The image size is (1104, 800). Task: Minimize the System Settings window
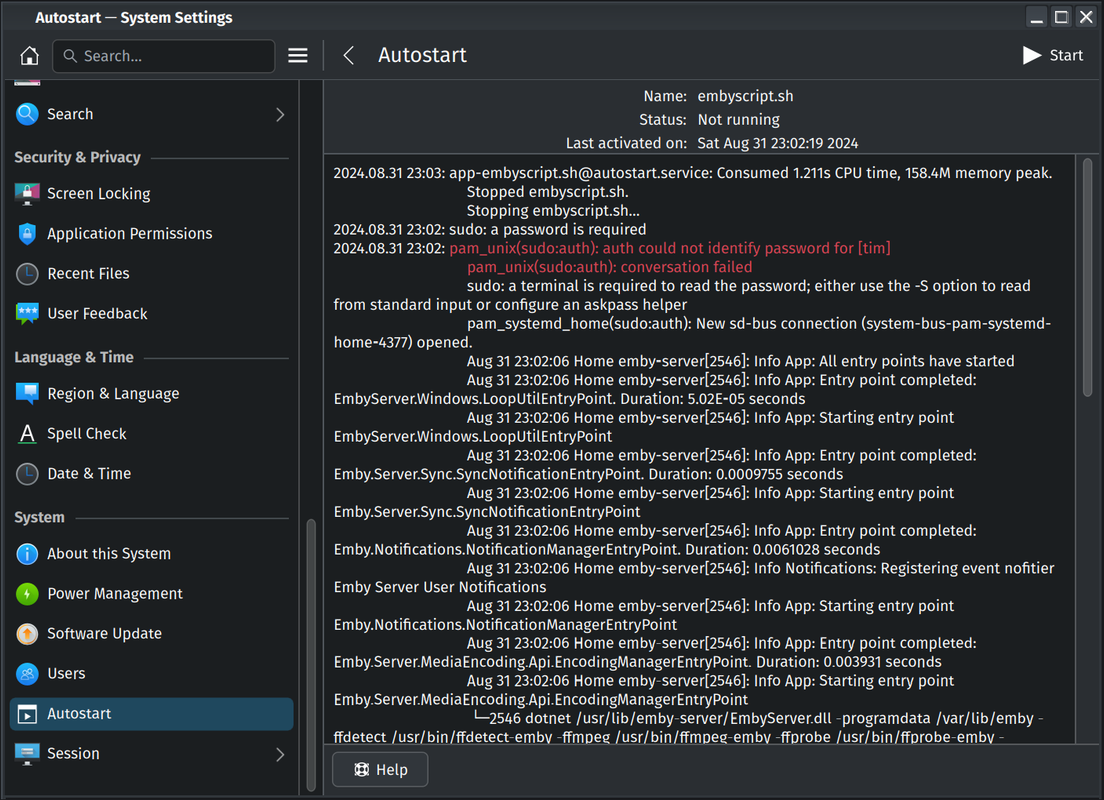pyautogui.click(x=1036, y=18)
